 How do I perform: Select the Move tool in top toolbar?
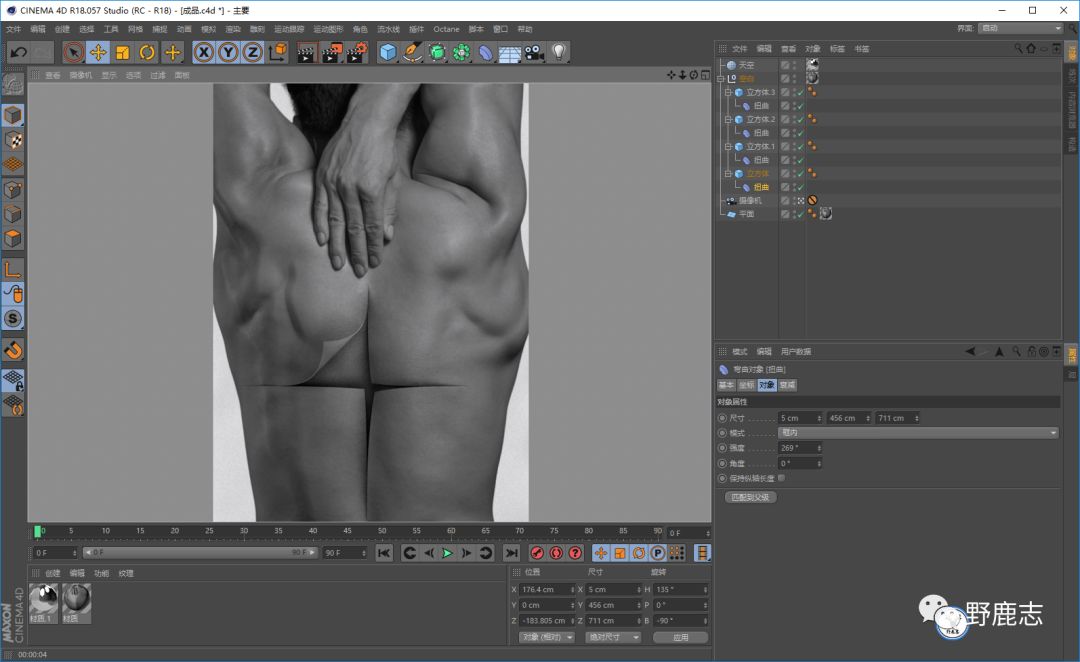click(98, 52)
